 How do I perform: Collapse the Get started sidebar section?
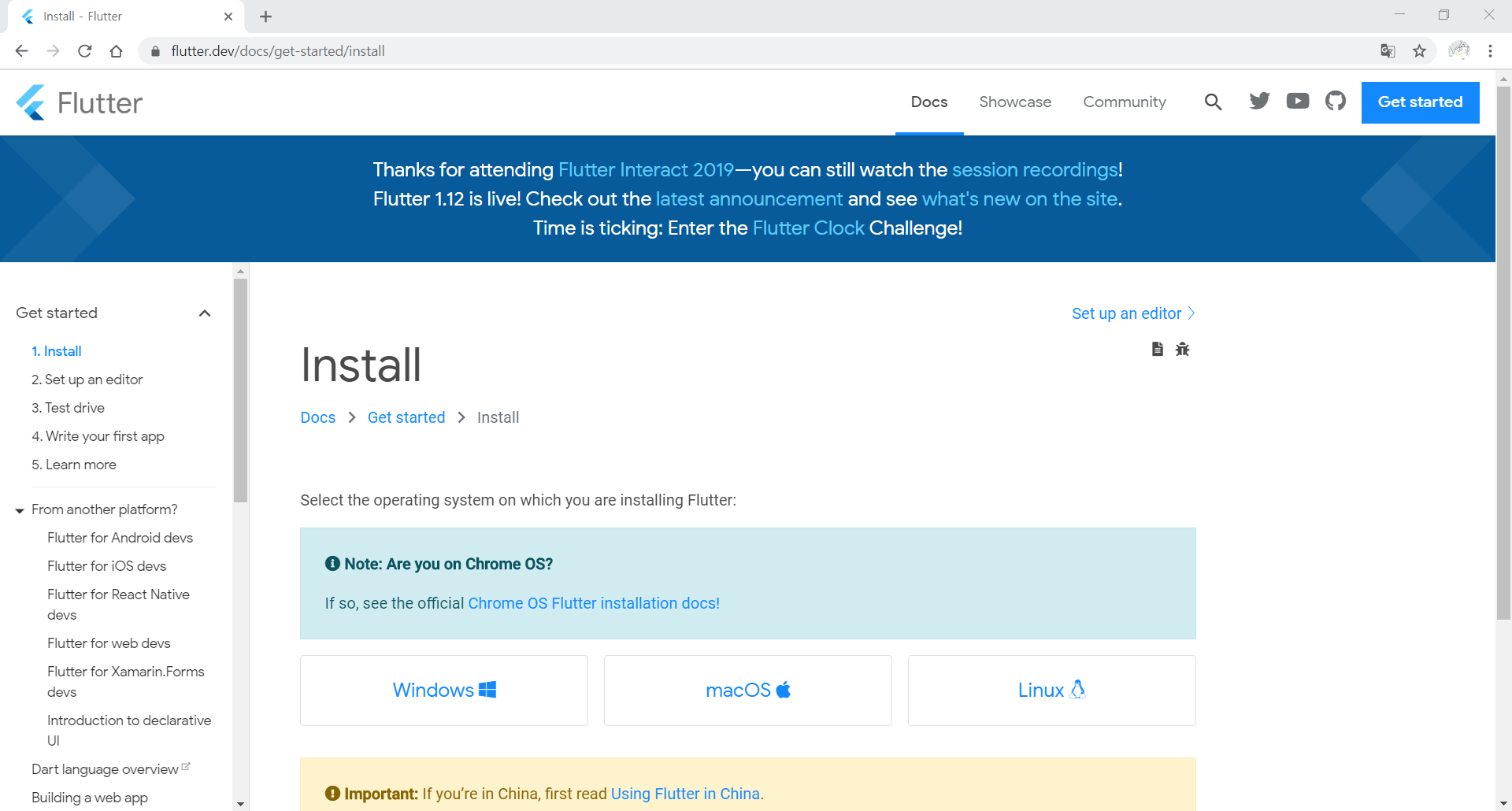point(205,313)
